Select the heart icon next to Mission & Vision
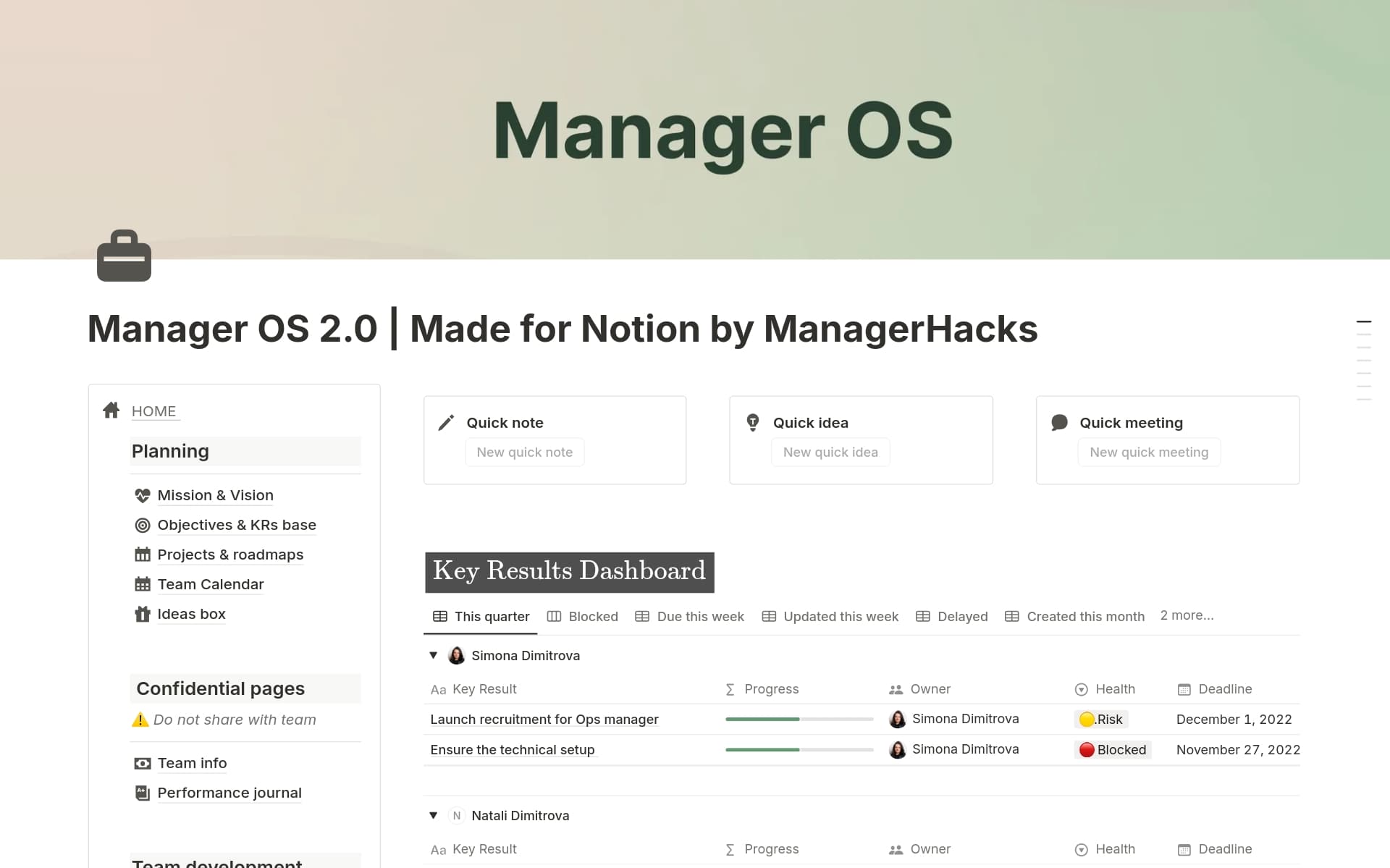 [x=143, y=495]
